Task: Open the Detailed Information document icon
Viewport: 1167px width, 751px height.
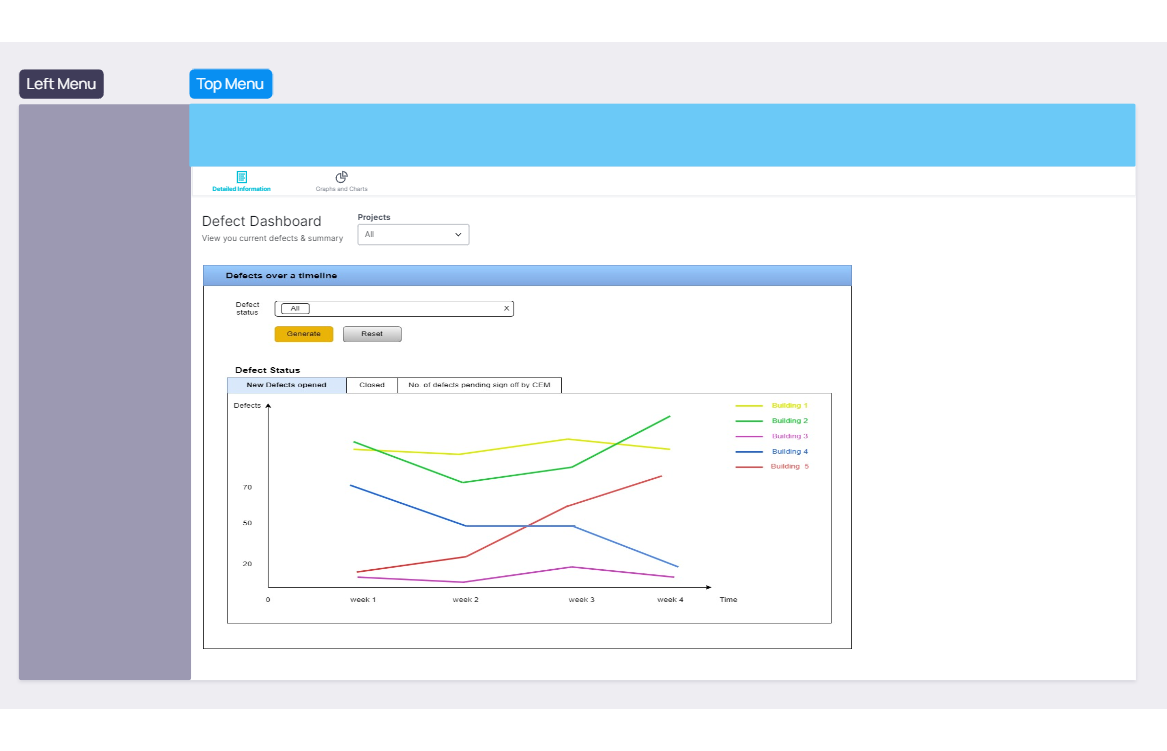Action: 241,176
